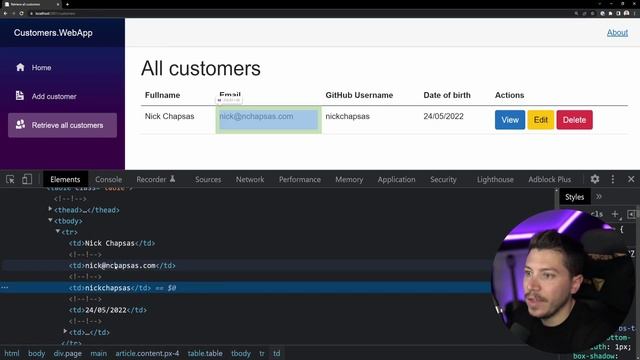Show more Styles pane tabs via chevrons
640x360 pixels.
(599, 197)
